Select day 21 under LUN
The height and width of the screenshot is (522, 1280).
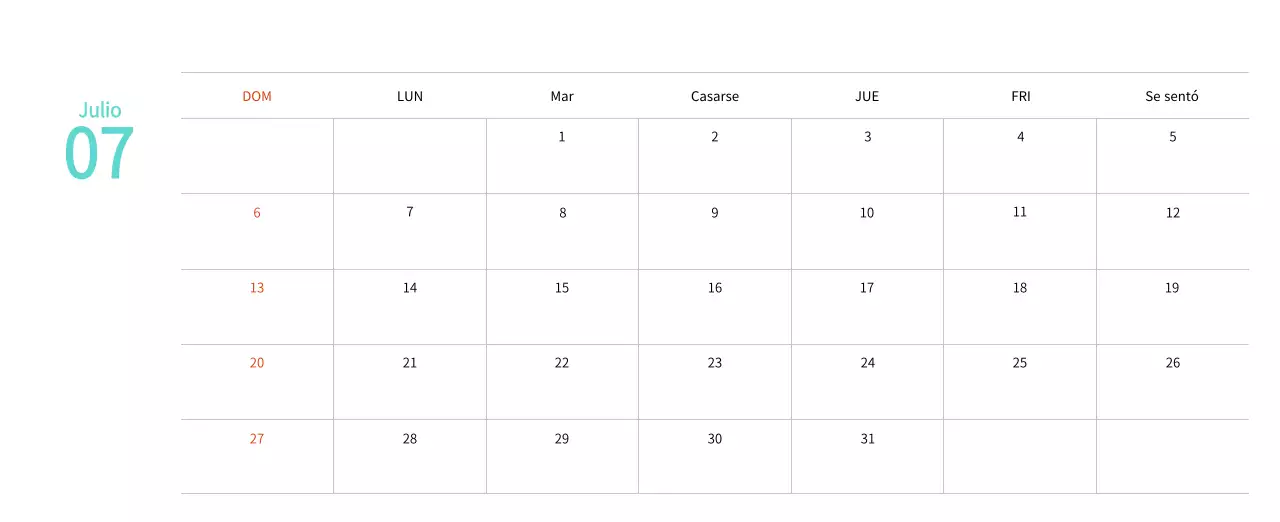[410, 363]
